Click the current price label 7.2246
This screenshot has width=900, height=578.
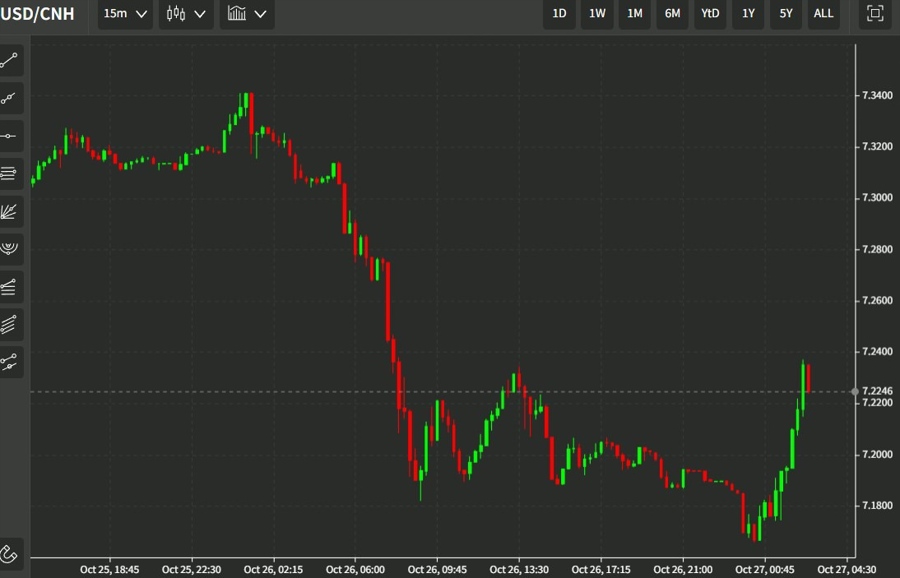[878, 391]
